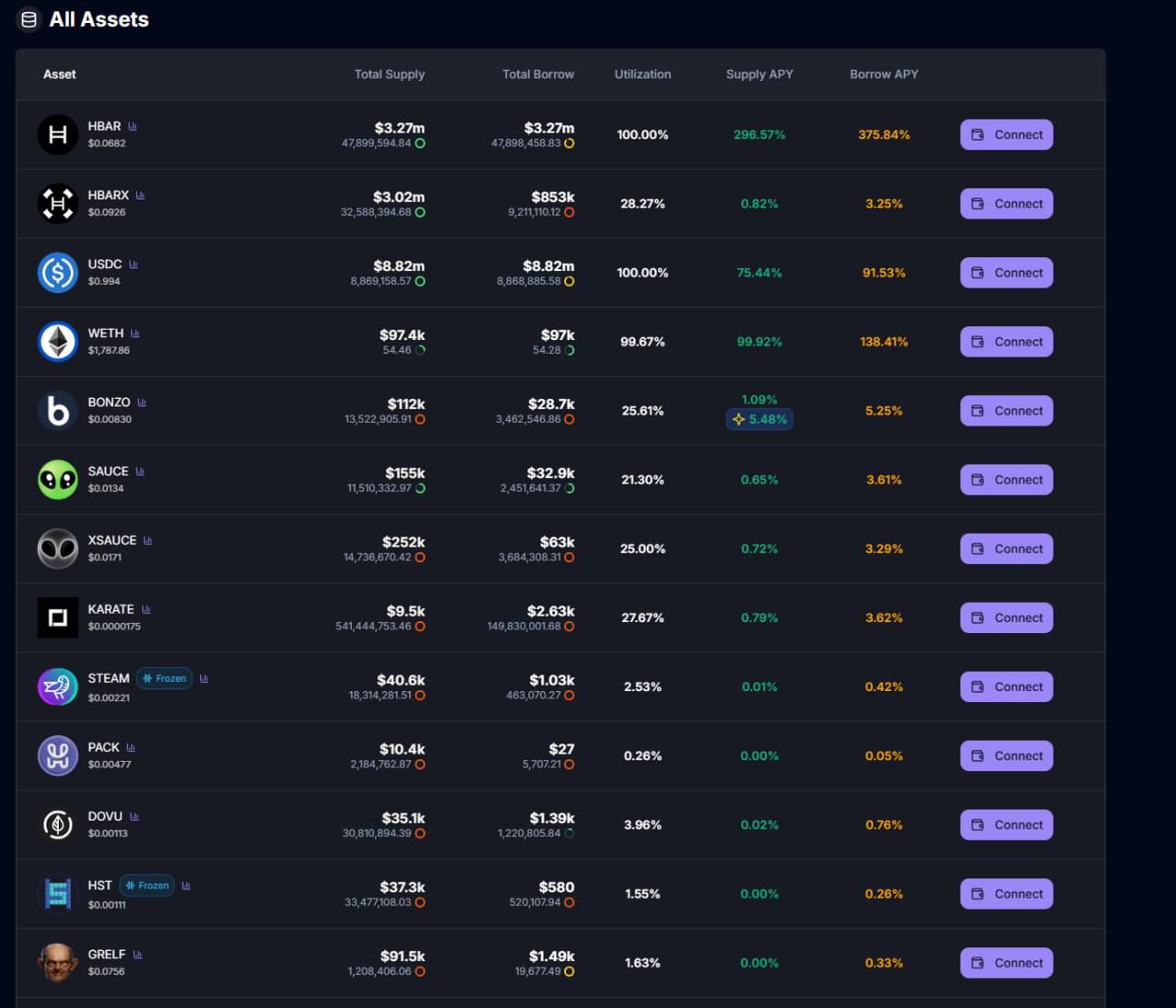This screenshot has width=1176, height=1008.
Task: Click GRELF borrow cap circle indicator
Action: click(570, 971)
